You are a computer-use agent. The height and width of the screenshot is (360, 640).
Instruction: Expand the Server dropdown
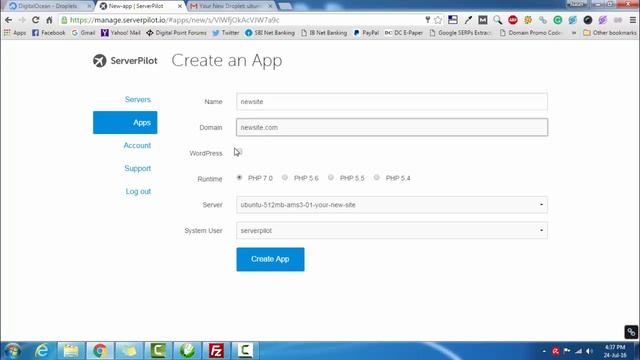click(392, 205)
